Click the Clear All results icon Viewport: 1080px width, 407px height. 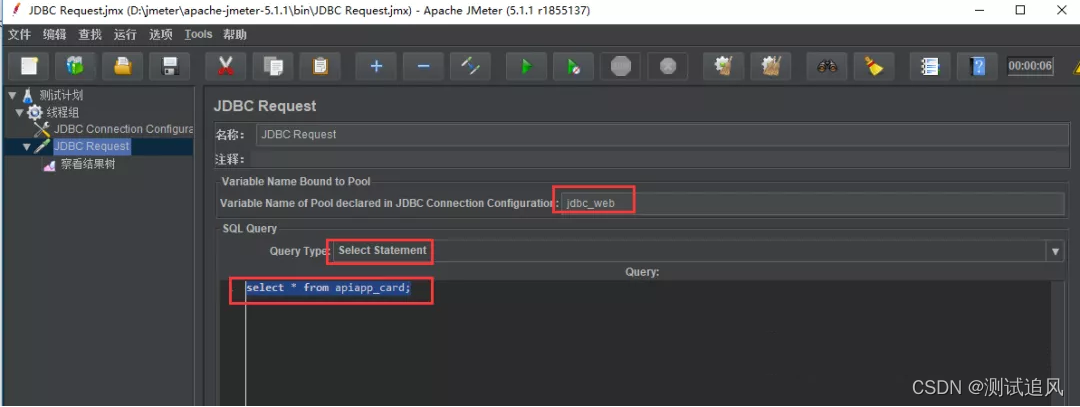[771, 66]
